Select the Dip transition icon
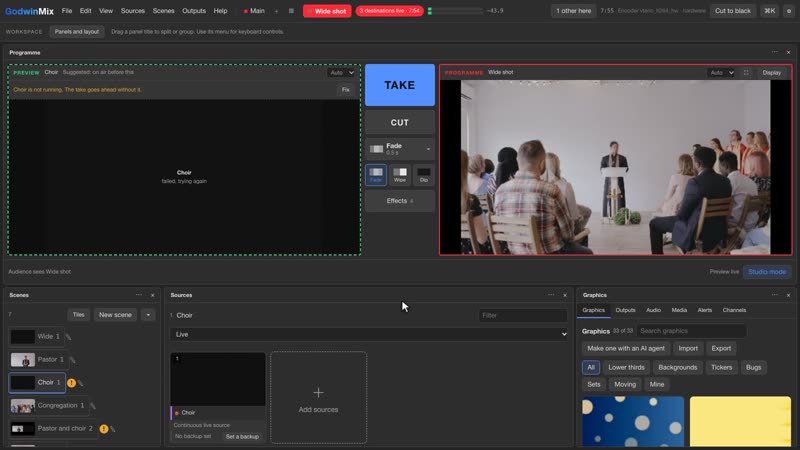 [423, 175]
